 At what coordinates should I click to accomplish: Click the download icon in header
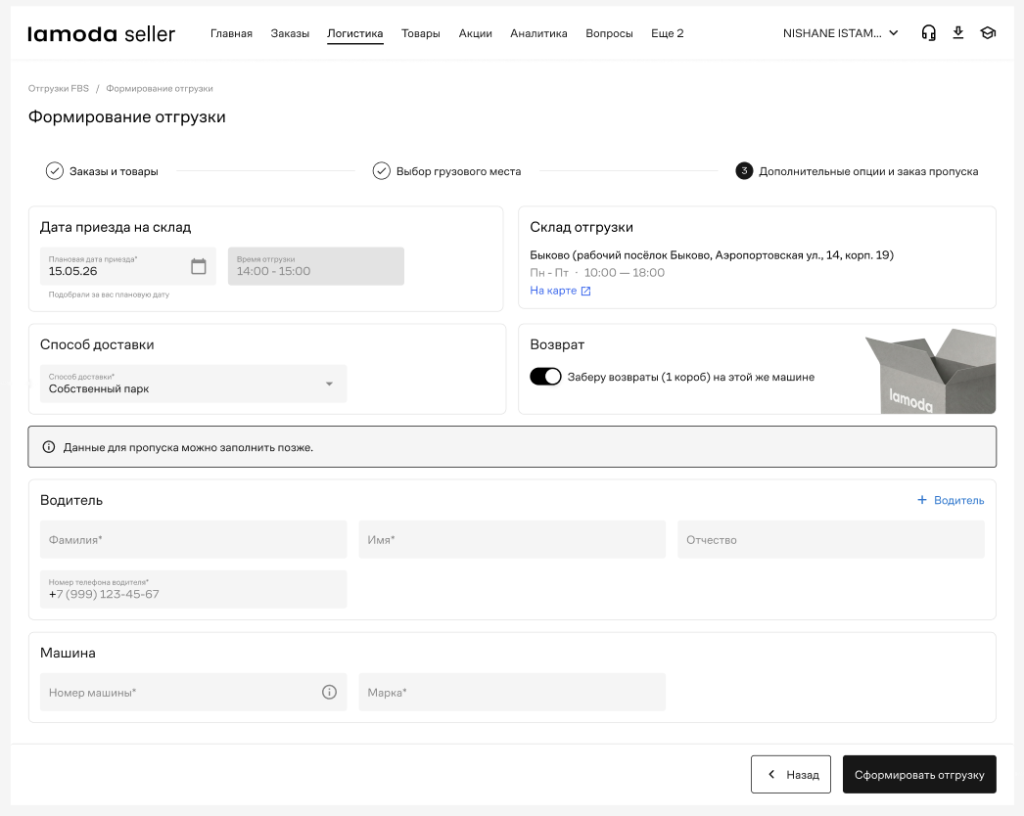(958, 33)
